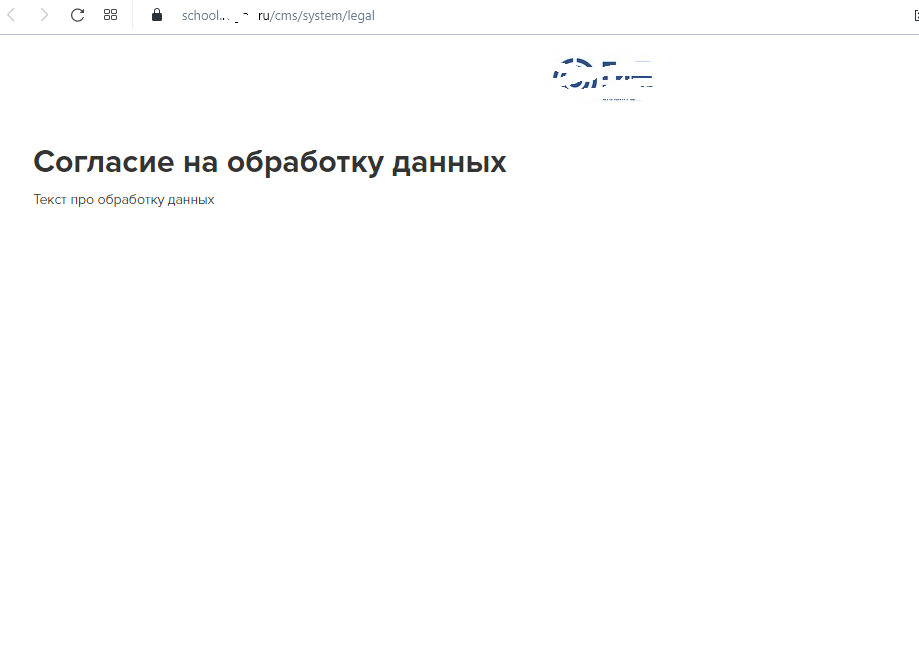Open the browser sidebar panel icon
This screenshot has width=919, height=651.
[x=915, y=15]
